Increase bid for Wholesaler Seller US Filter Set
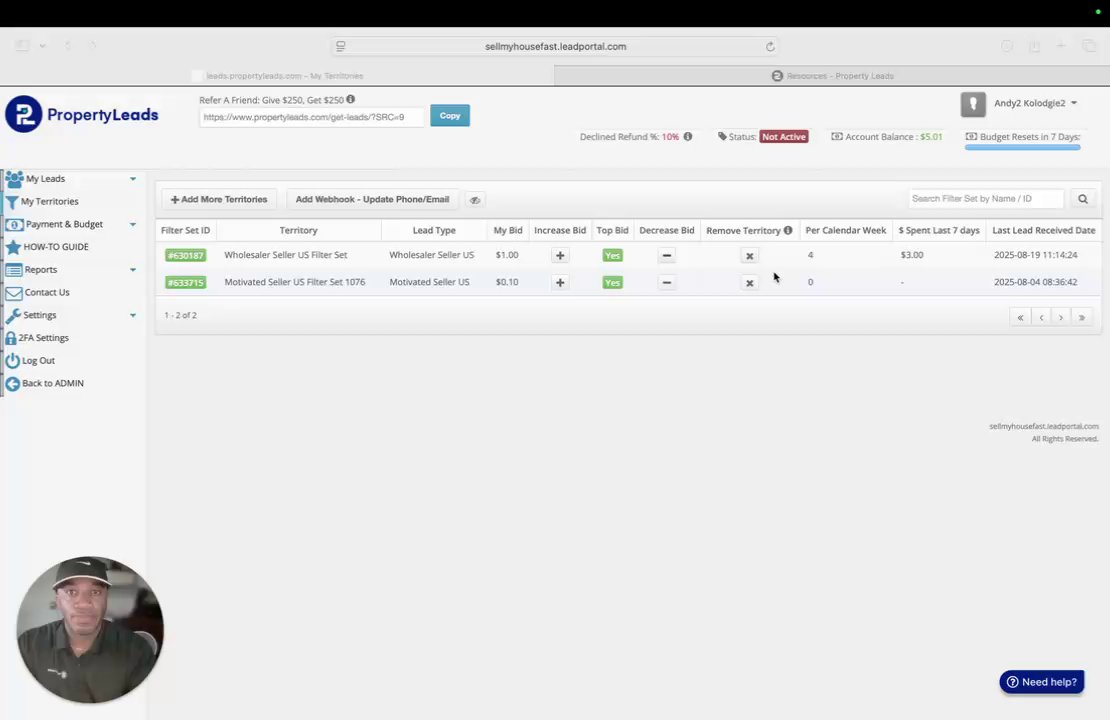1110x720 pixels. pyautogui.click(x=560, y=256)
